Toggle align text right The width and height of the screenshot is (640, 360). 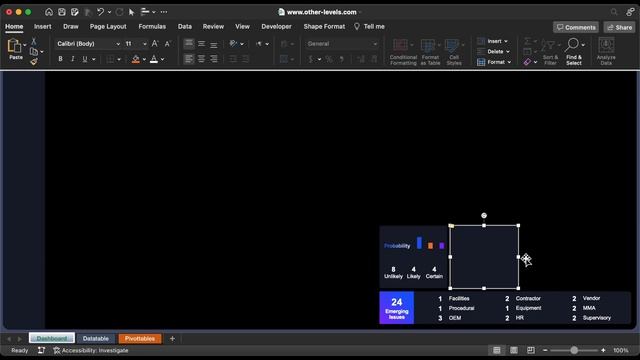pyautogui.click(x=214, y=59)
